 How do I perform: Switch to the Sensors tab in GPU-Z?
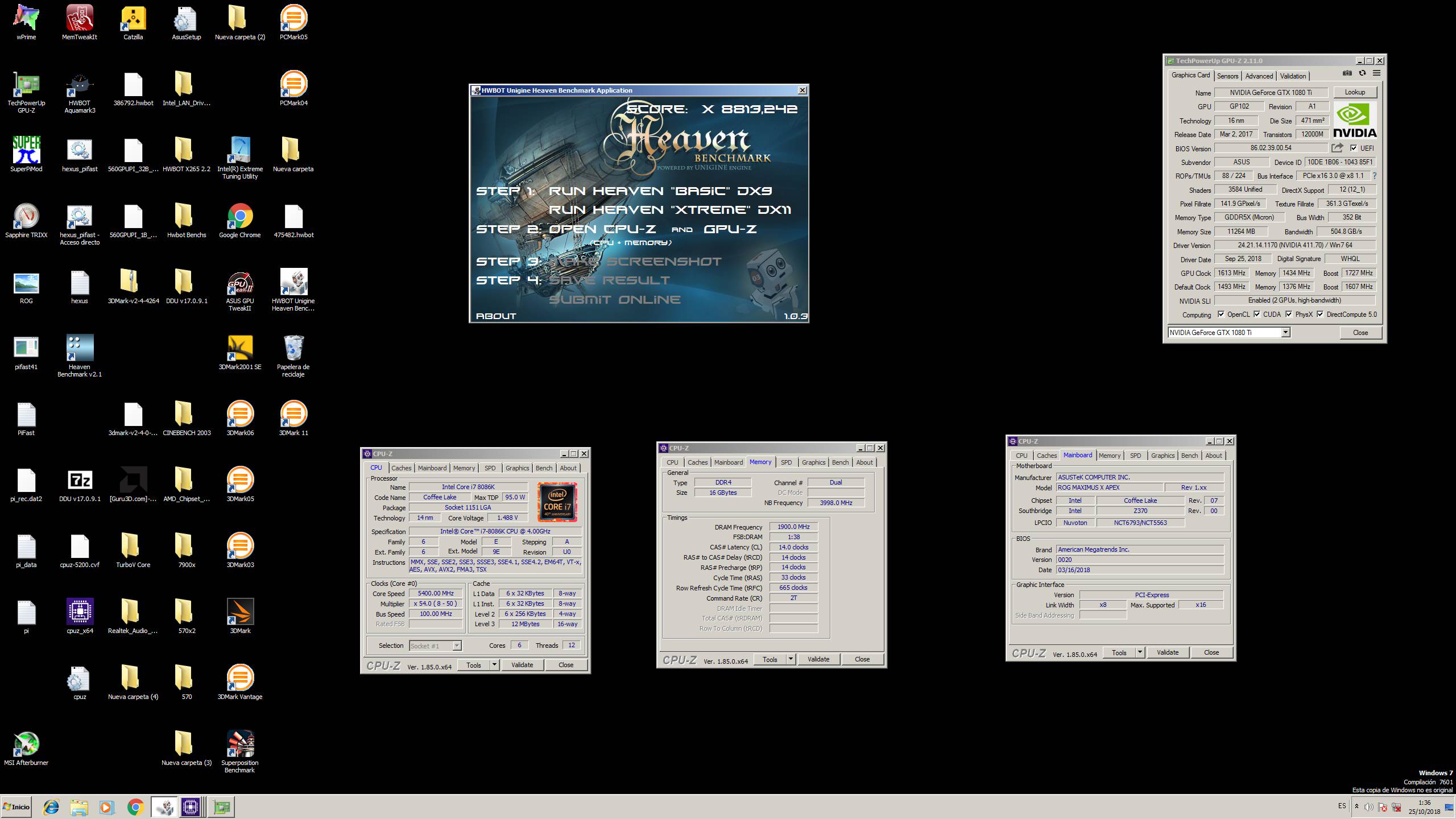tap(1227, 76)
